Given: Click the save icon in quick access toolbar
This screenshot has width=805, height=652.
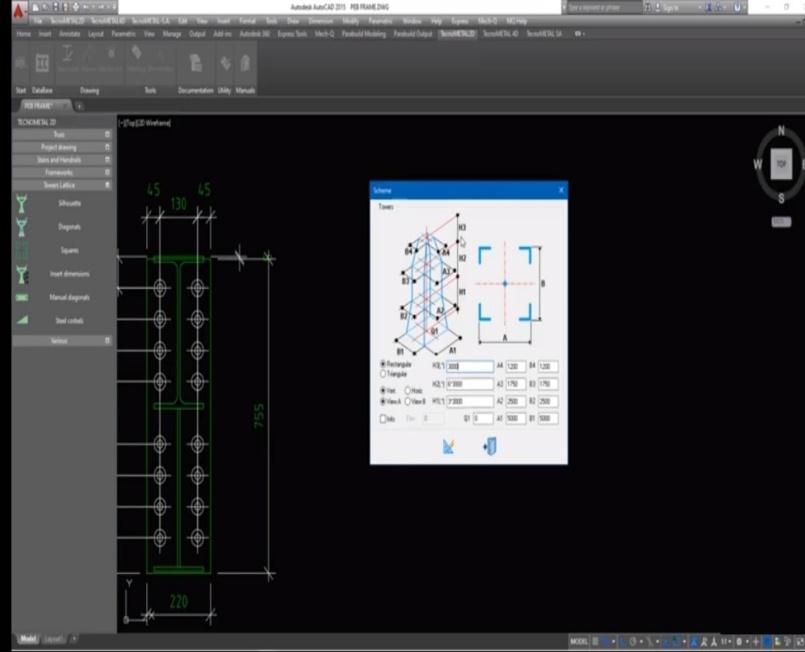Looking at the screenshot, I should (56, 7).
